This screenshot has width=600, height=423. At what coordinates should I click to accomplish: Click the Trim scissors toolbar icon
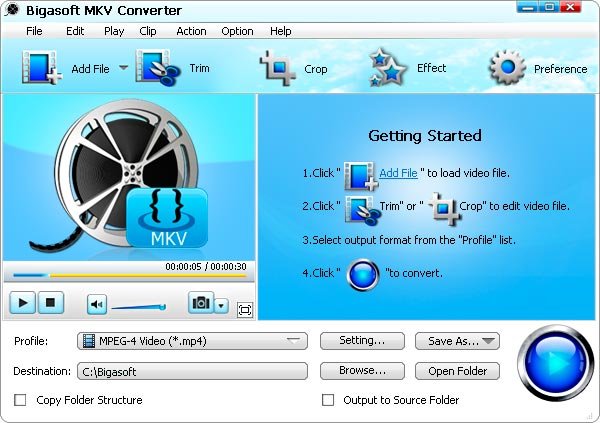[x=158, y=67]
